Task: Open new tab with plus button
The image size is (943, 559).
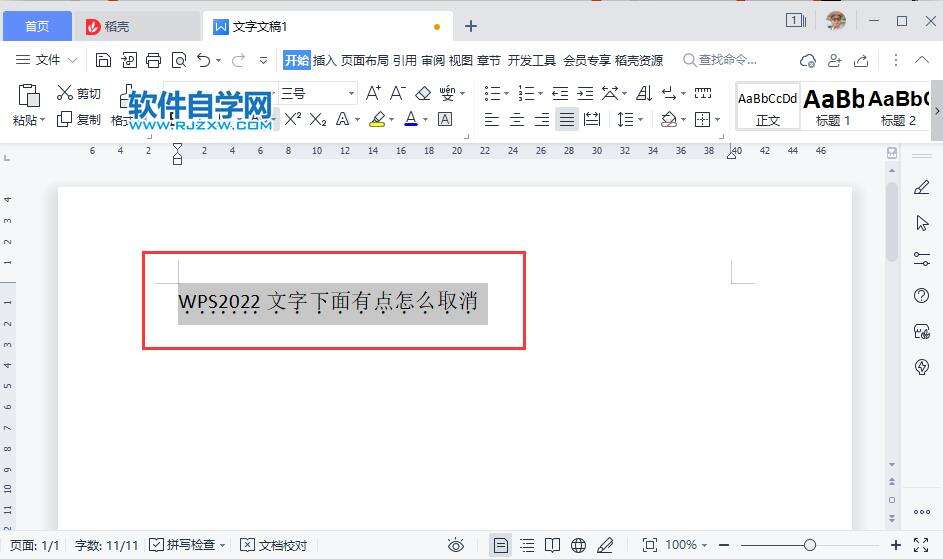Action: point(471,26)
